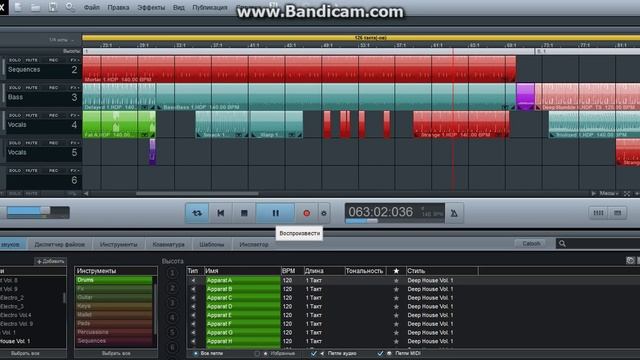
Task: Solo the Vocals track 4
Action: pyautogui.click(x=15, y=116)
